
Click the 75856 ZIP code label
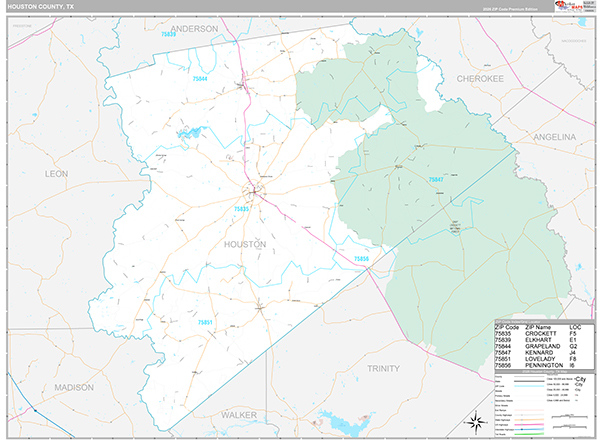tap(360, 258)
